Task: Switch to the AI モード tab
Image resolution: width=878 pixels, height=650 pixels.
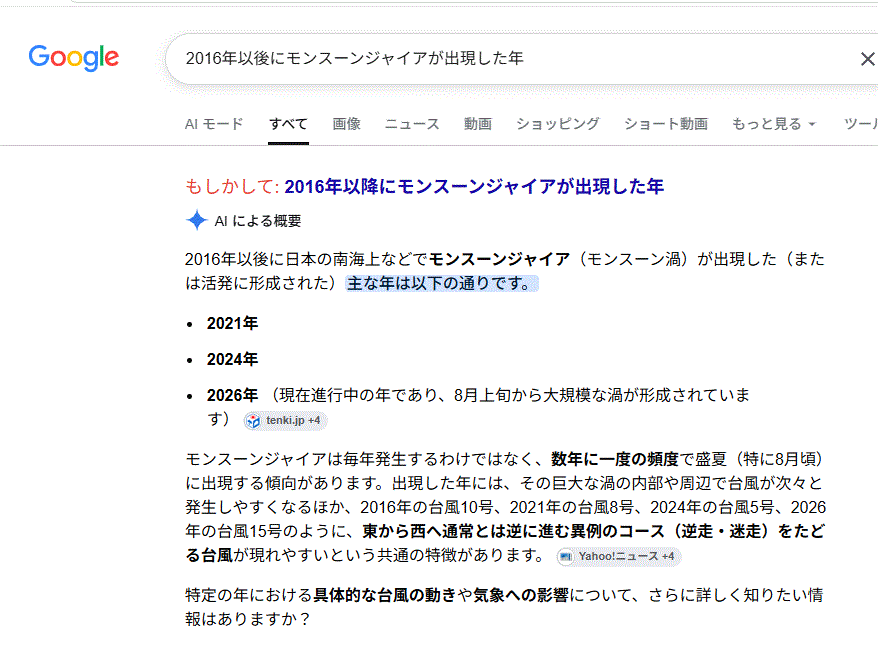Action: 214,124
